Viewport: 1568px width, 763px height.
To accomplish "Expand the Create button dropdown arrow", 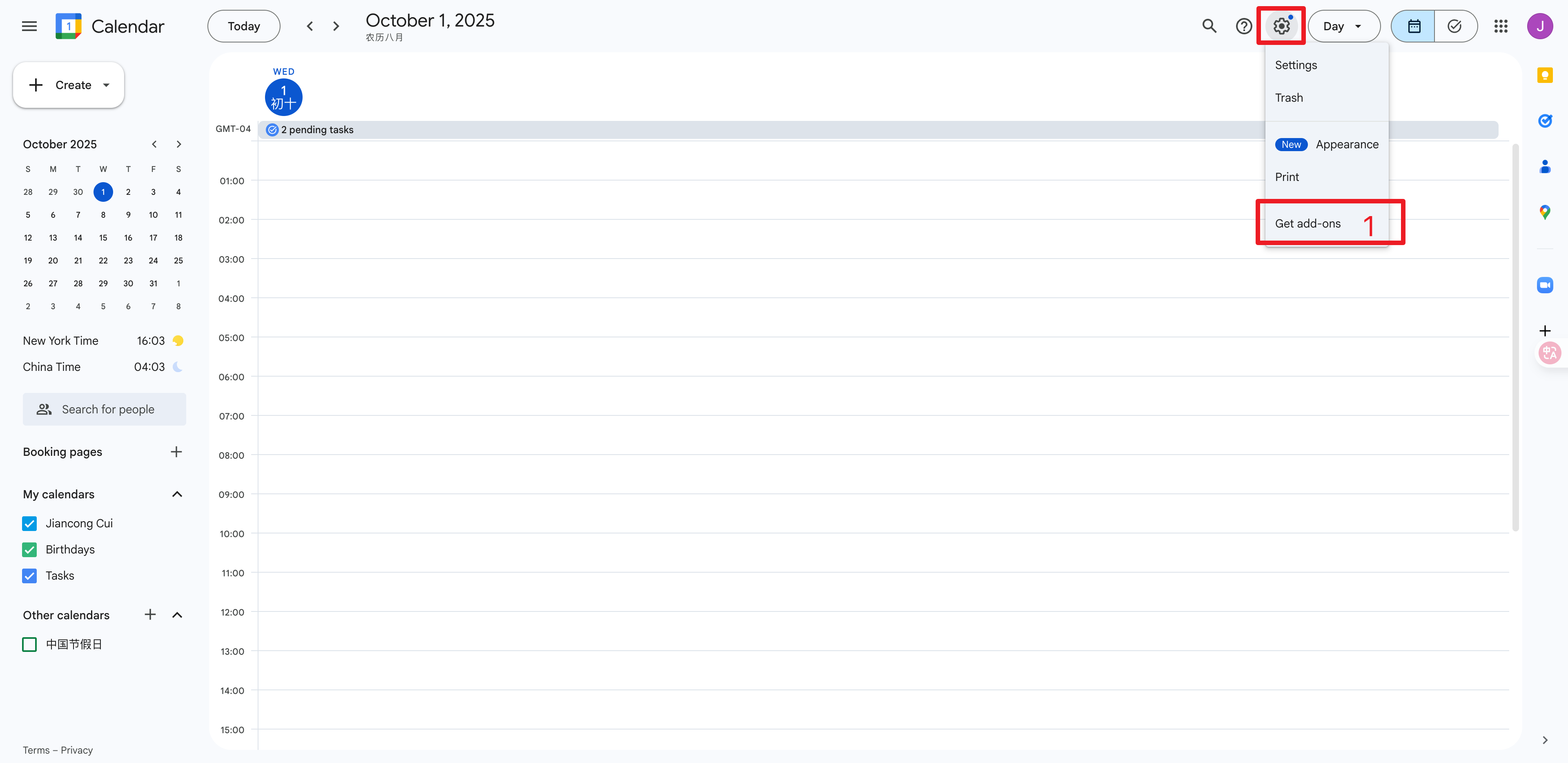I will (x=107, y=85).
